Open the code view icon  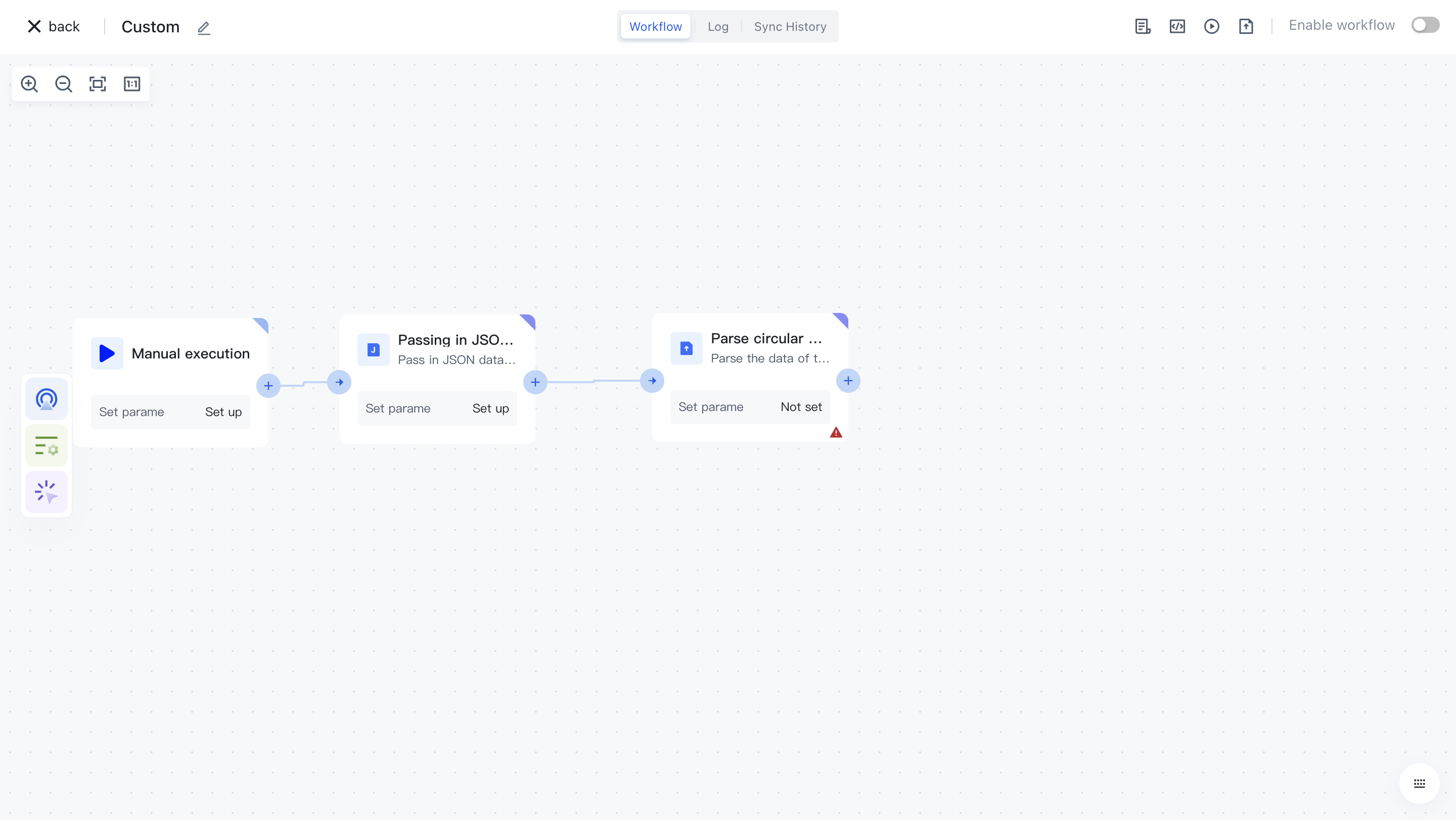[x=1177, y=27]
